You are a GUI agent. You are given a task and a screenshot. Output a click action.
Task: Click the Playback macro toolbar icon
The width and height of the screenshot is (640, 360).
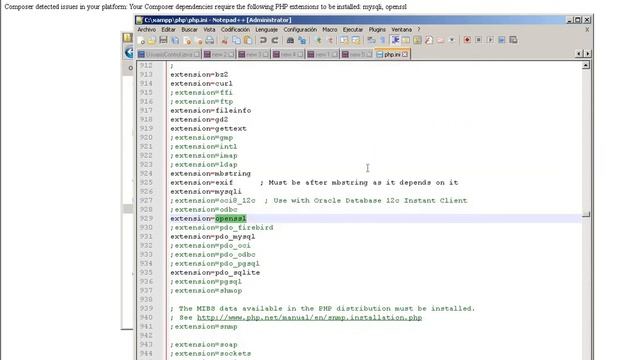pos(490,40)
